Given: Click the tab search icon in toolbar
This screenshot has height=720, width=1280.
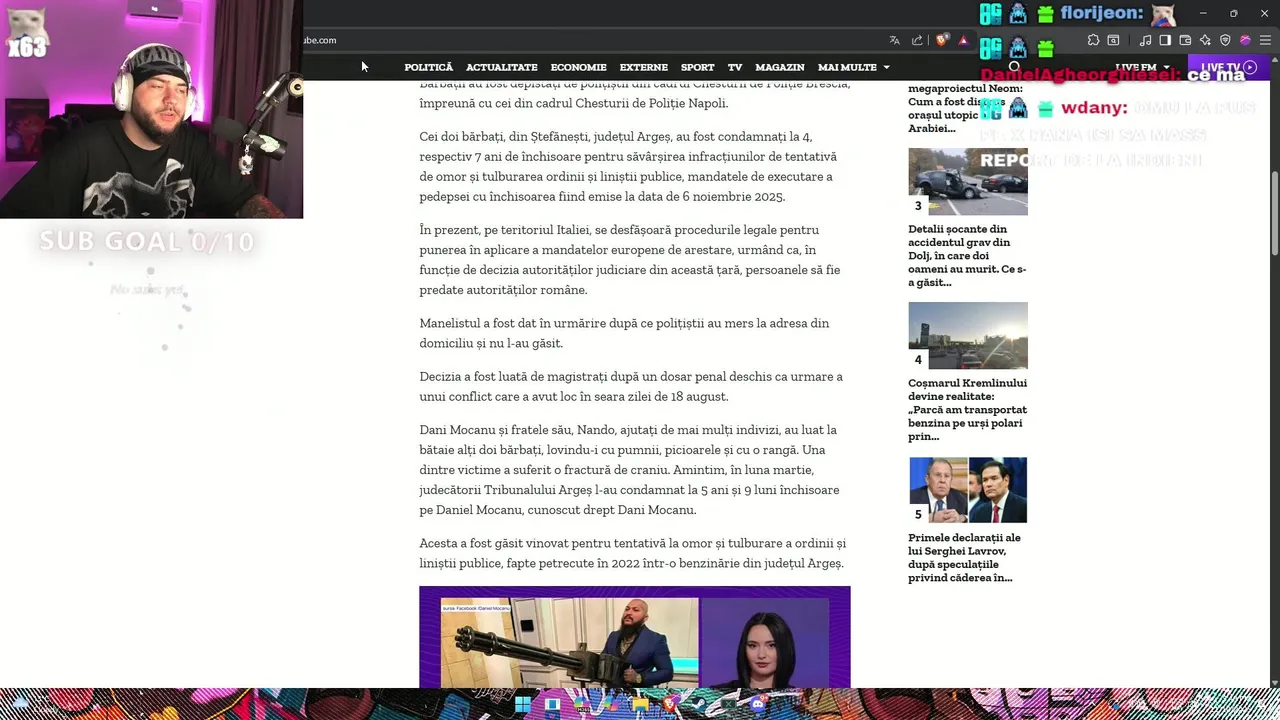Looking at the screenshot, I should (1113, 40).
